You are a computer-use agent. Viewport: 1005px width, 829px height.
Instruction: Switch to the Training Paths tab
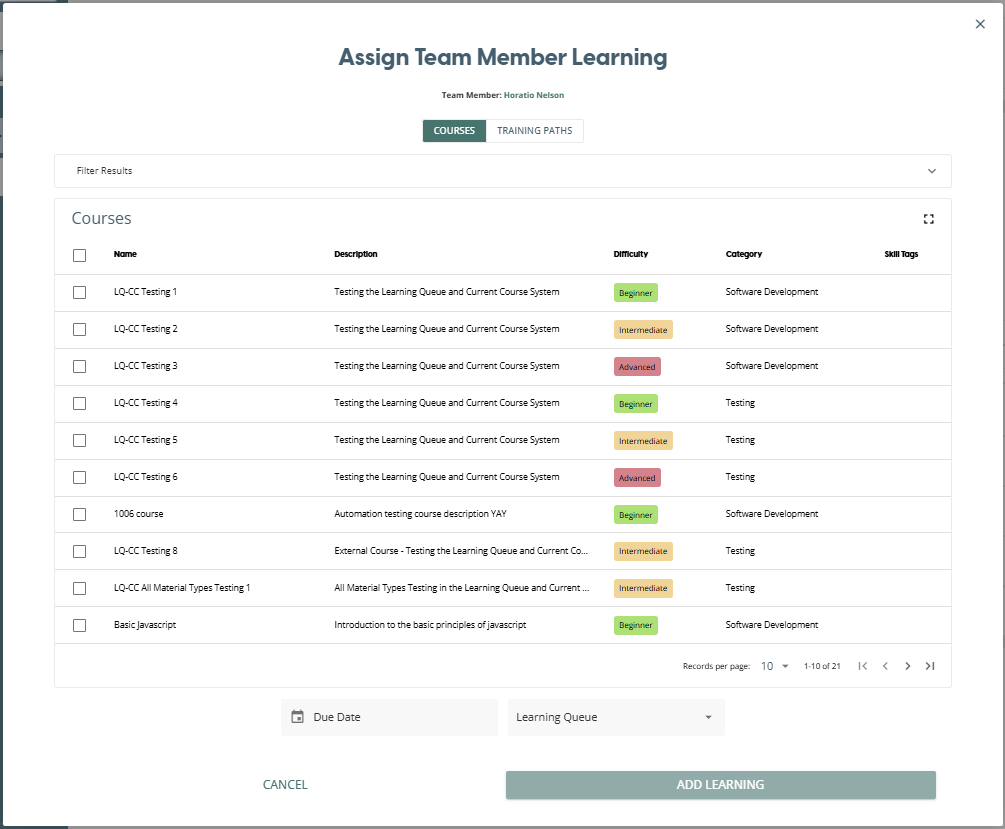(x=534, y=131)
